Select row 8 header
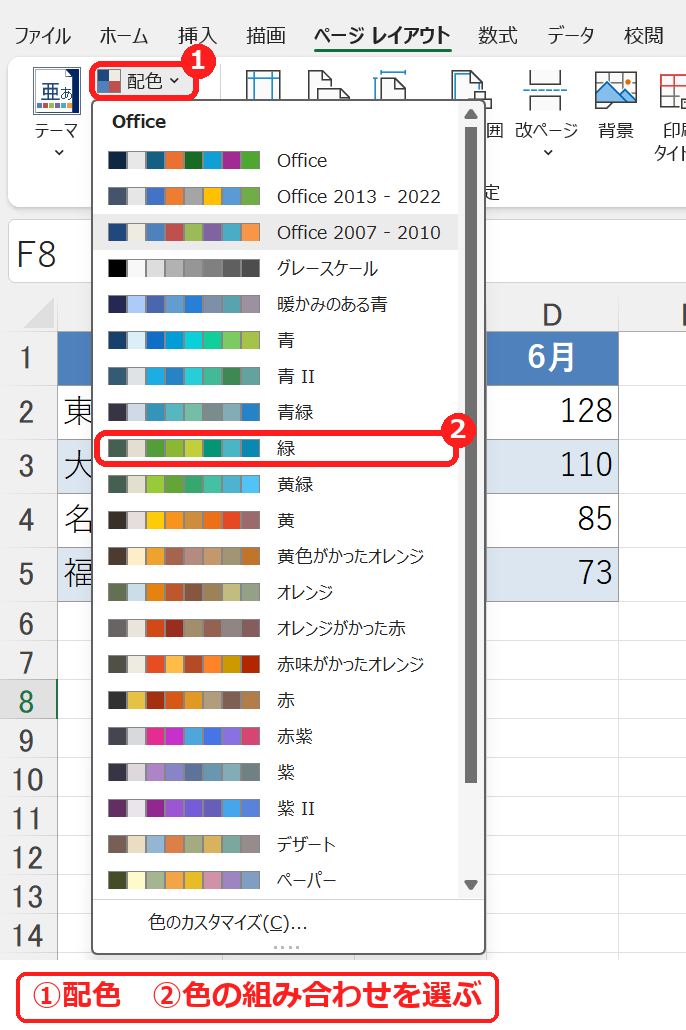The width and height of the screenshot is (686, 1030). click(x=28, y=700)
